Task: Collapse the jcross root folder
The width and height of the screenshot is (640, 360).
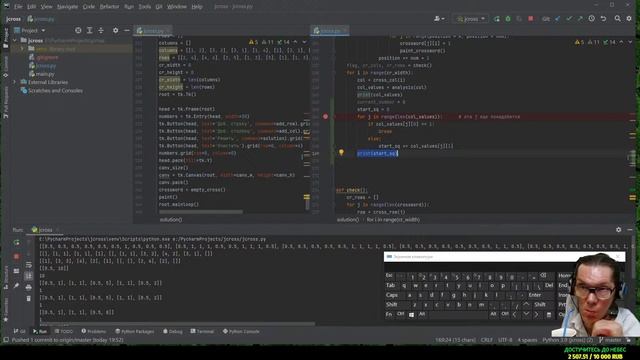Action: click(x=15, y=40)
